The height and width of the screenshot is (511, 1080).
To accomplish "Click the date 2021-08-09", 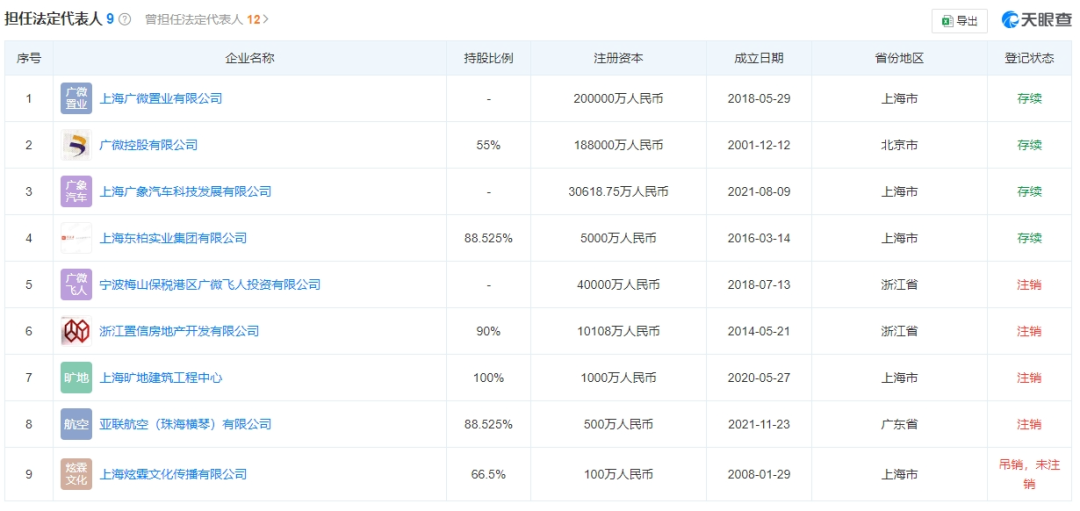I will (x=758, y=191).
